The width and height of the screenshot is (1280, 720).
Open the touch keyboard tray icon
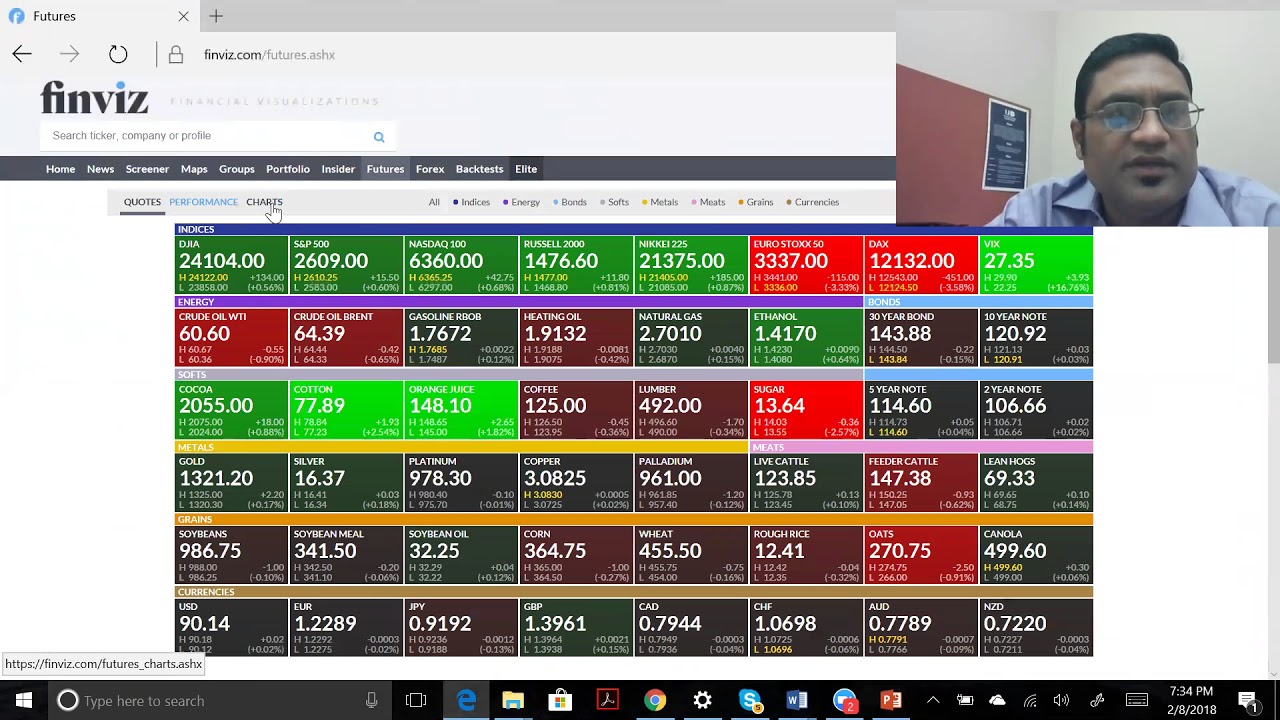tap(1137, 700)
